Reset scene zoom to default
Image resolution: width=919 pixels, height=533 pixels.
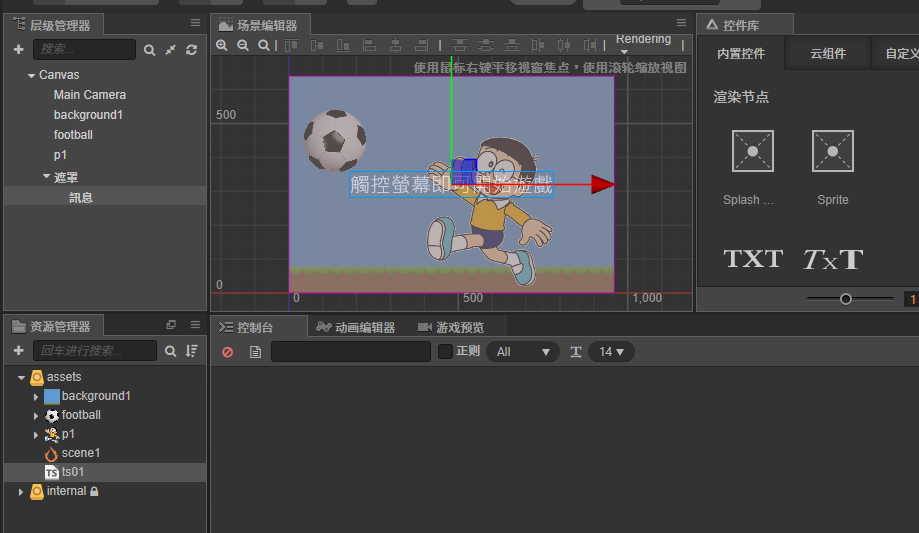(x=264, y=45)
